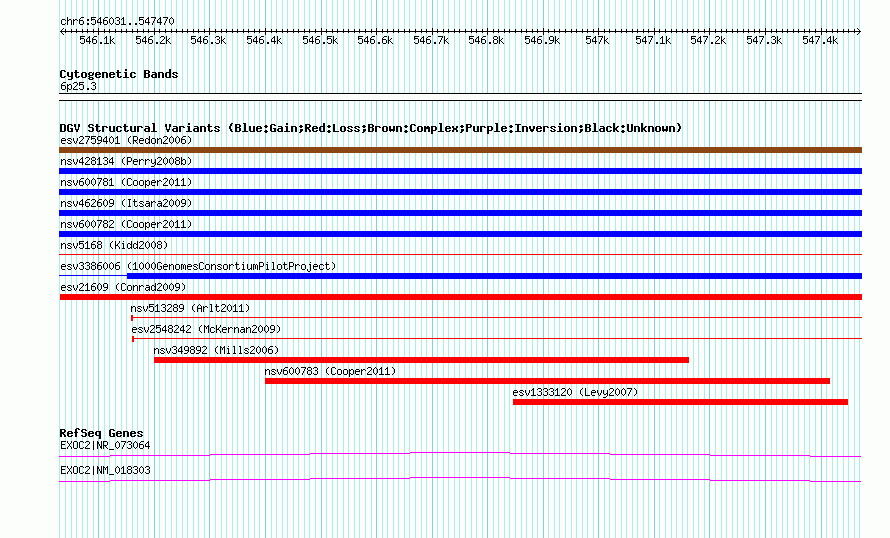Click the blue nsv428134 gain bar

tap(460, 171)
